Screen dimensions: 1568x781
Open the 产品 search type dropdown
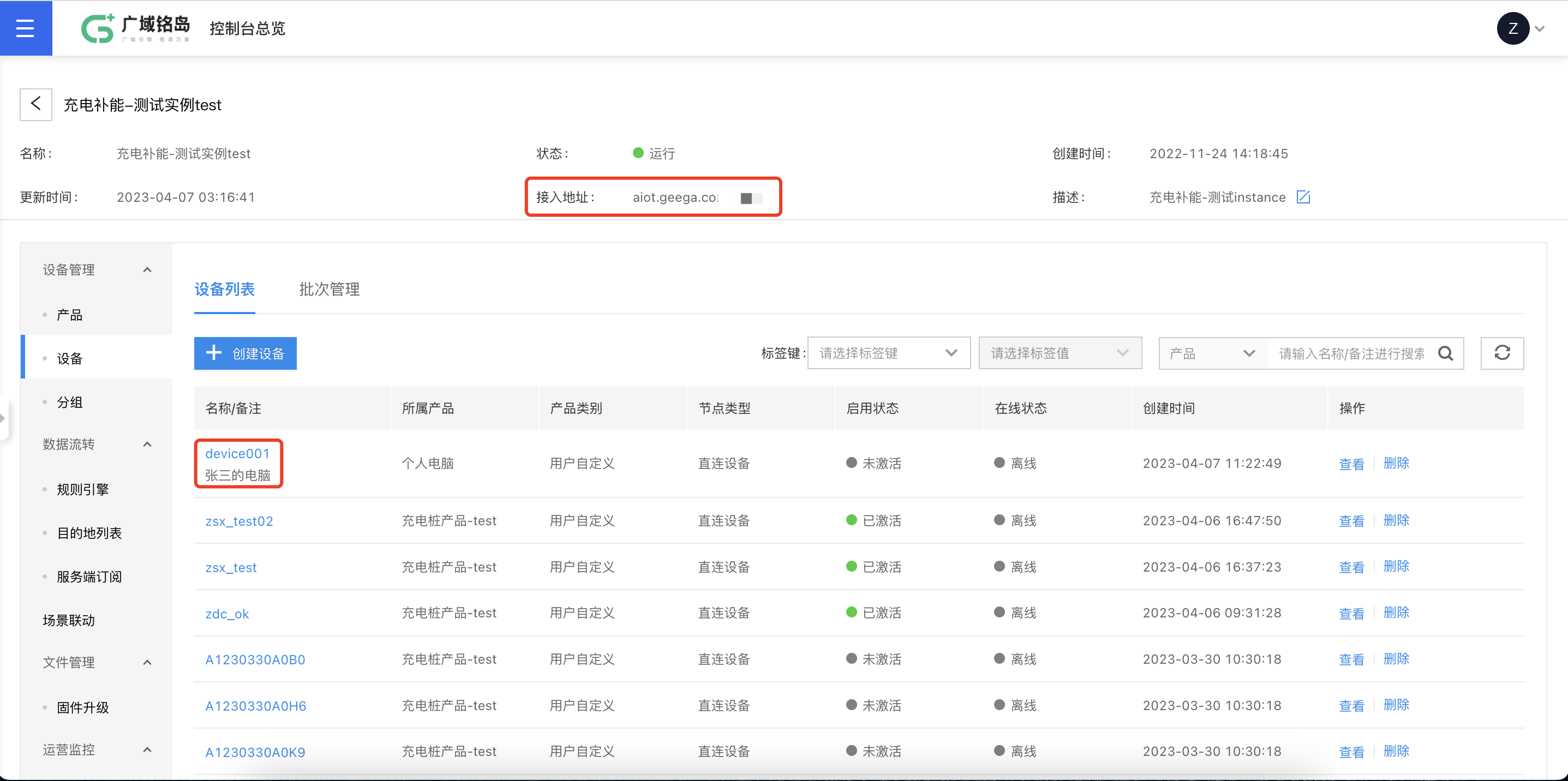pos(1212,353)
